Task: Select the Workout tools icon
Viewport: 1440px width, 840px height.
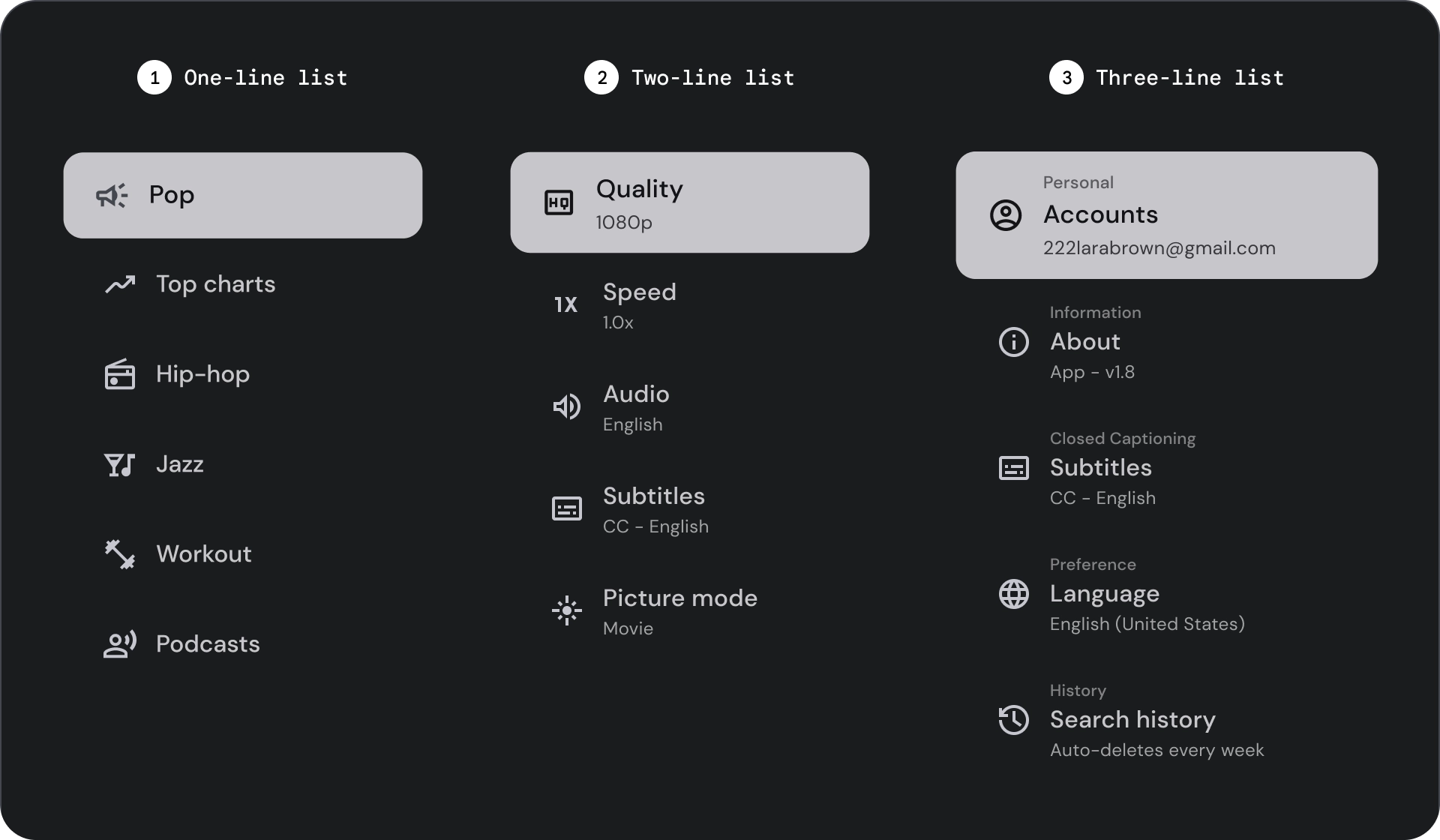Action: tap(119, 553)
